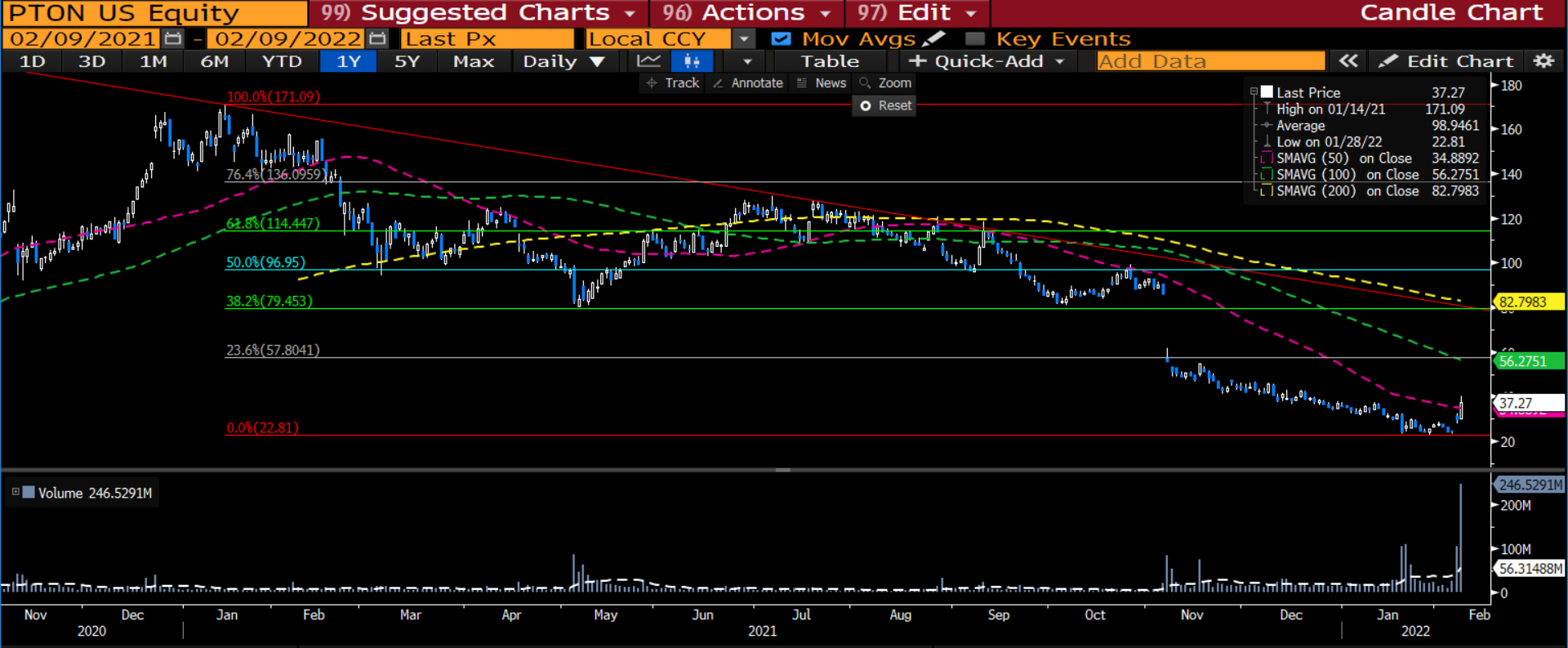Click the green SMAVG (100) color swatch
The image size is (1568, 648).
[1267, 174]
